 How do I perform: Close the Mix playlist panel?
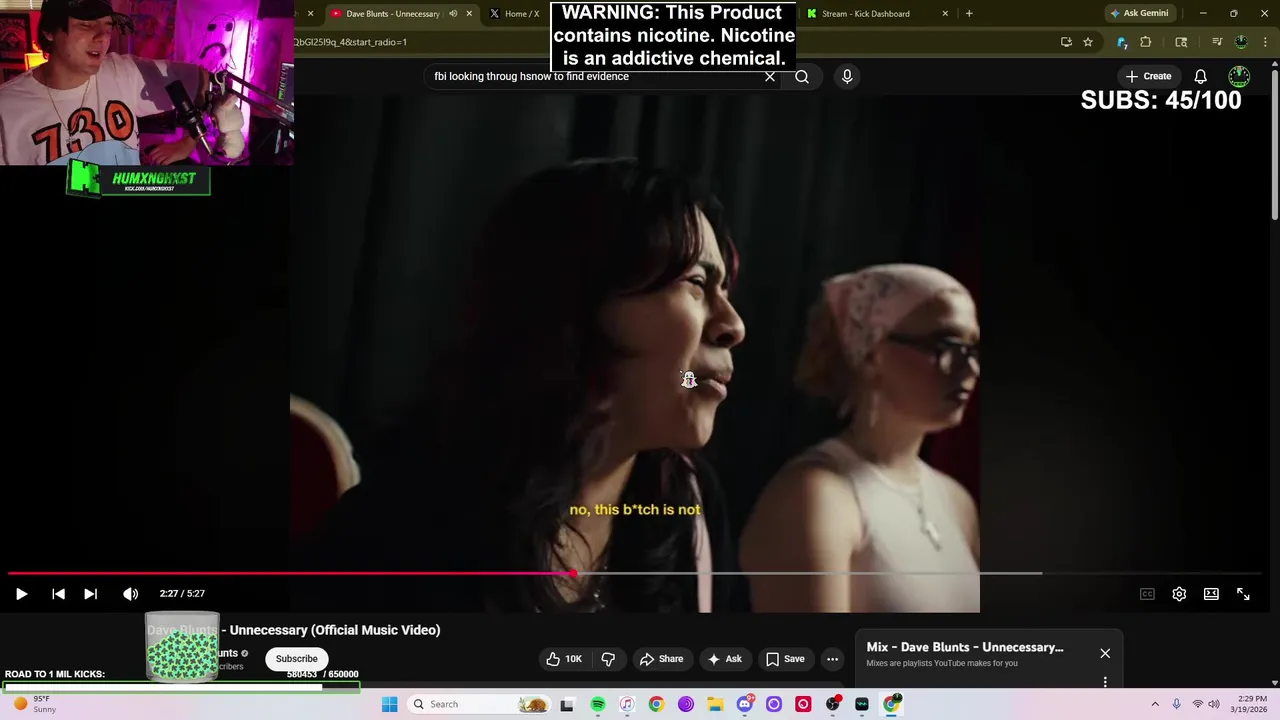[1105, 653]
